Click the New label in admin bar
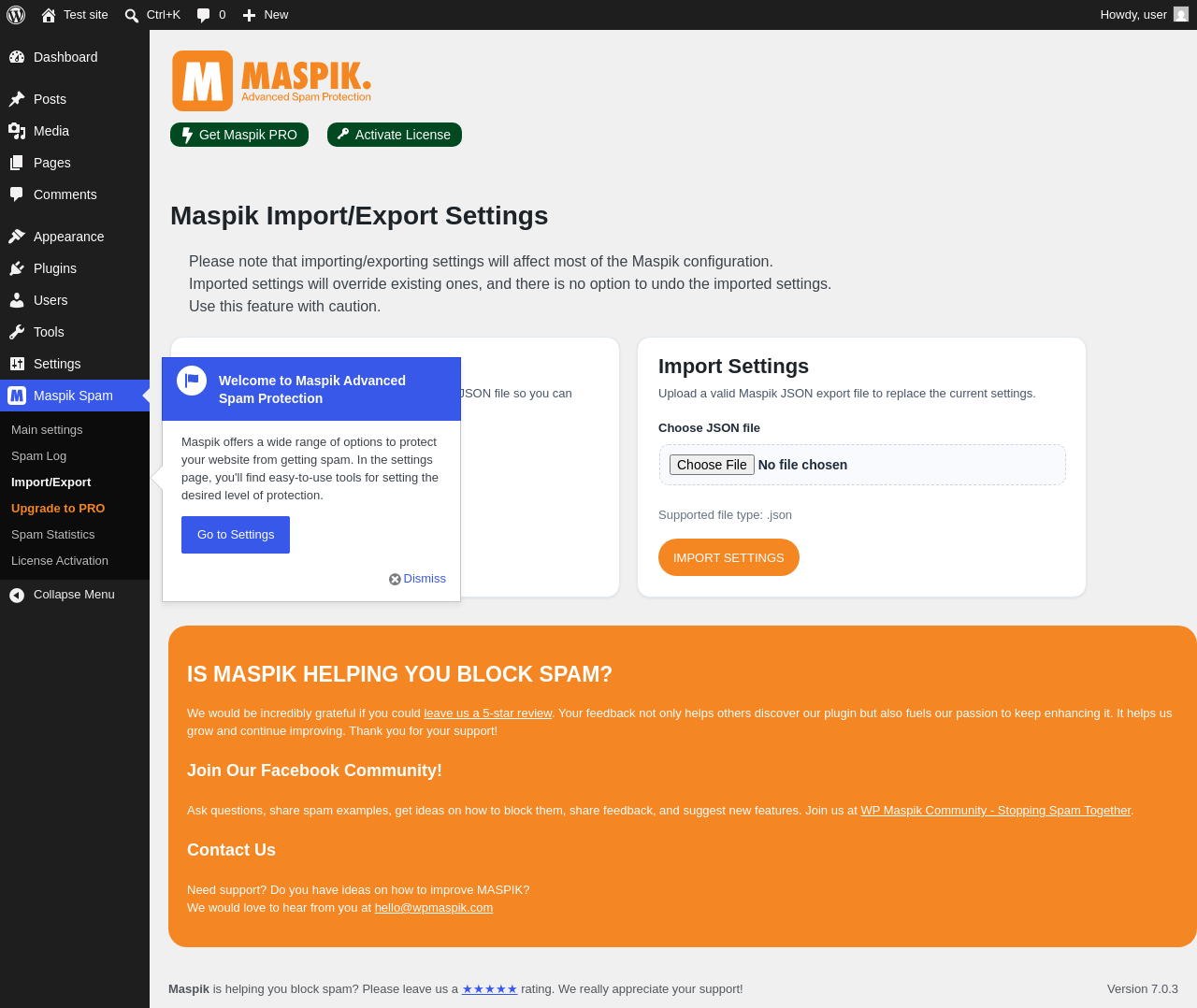1197x1008 pixels. click(276, 15)
